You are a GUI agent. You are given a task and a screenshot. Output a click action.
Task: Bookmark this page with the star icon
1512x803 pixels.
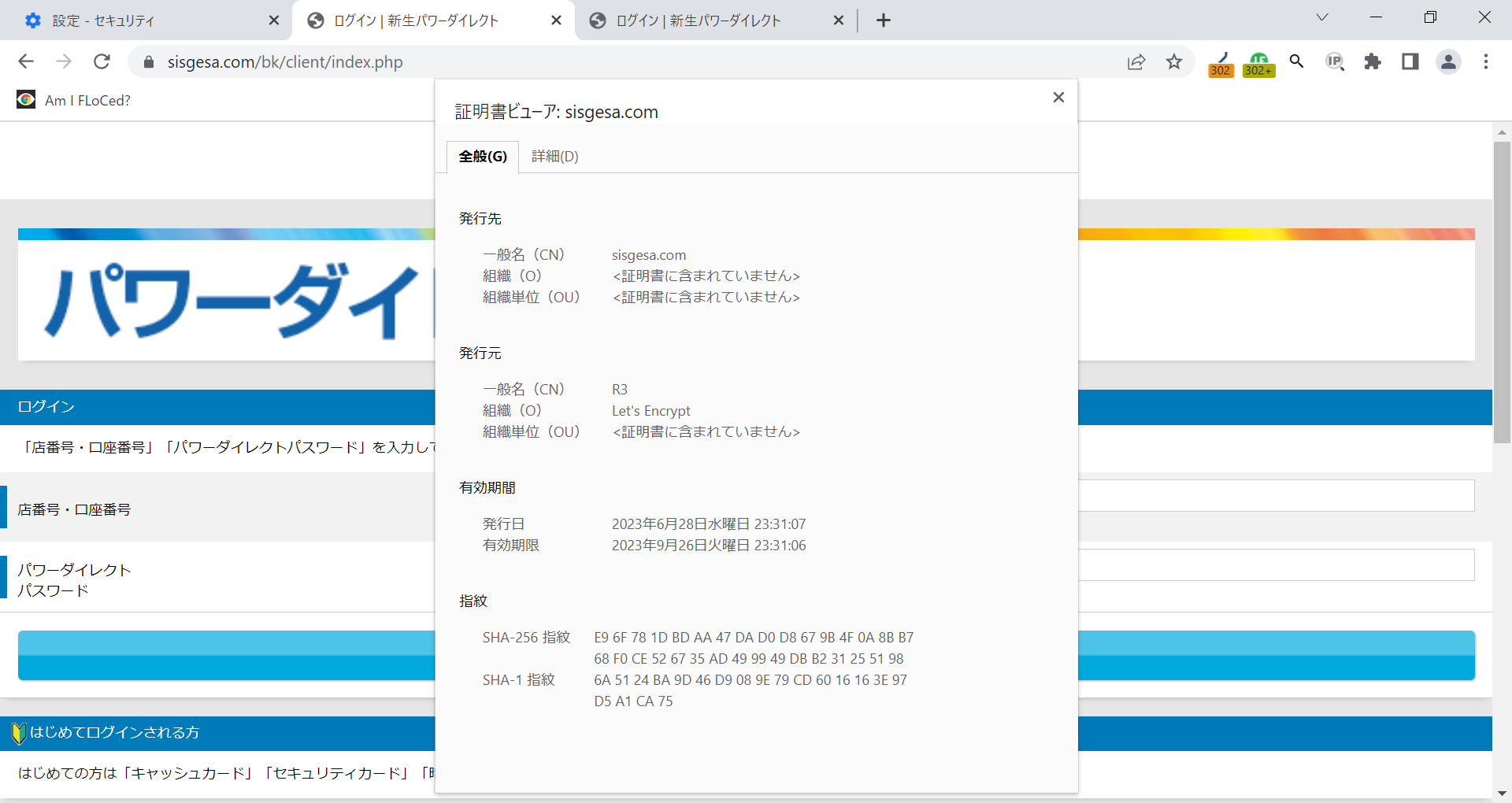point(1174,61)
